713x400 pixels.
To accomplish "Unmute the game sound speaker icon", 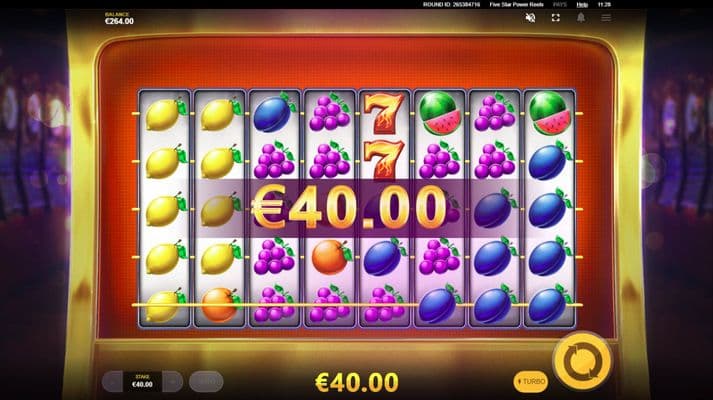I will click(x=530, y=18).
